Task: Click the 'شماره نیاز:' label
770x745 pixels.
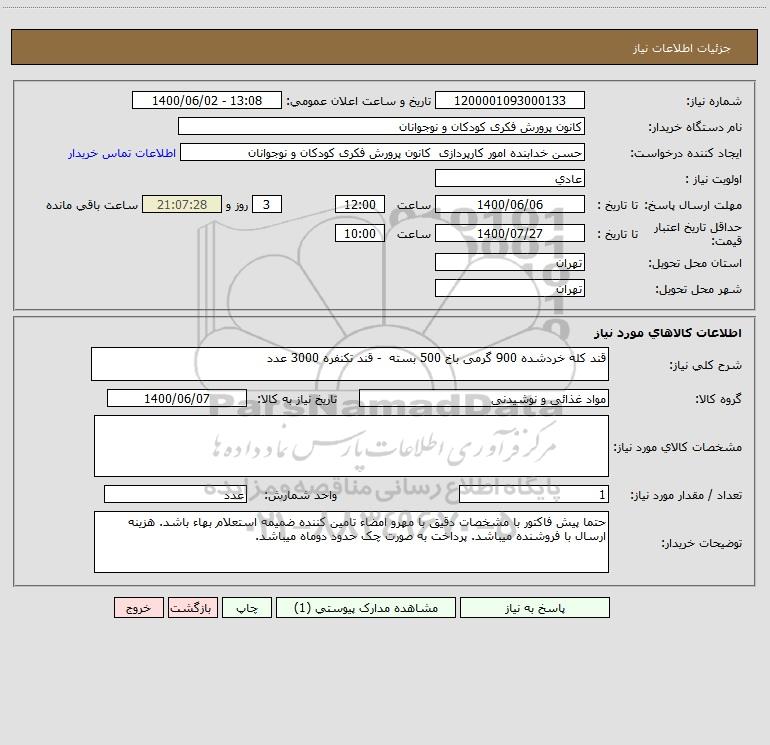Action: [714, 101]
